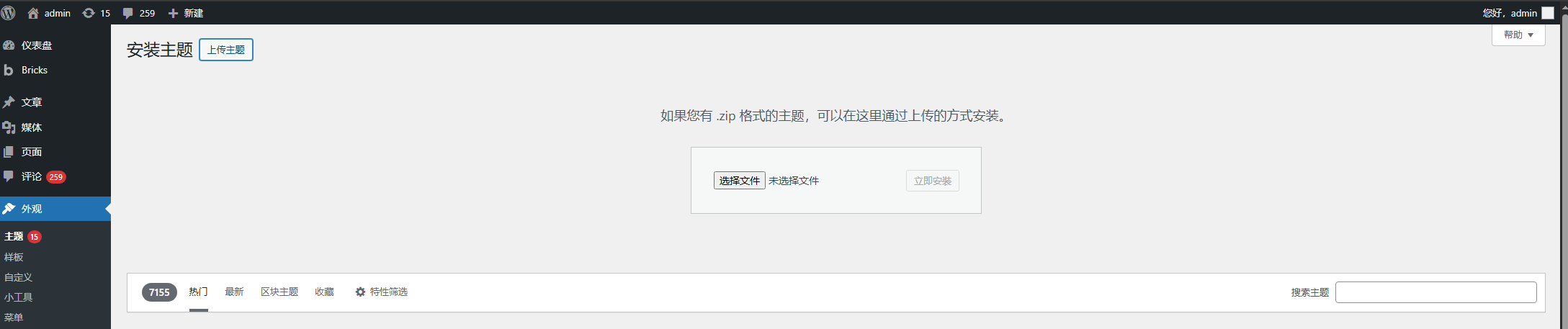Click the WordPress logo icon

point(8,13)
